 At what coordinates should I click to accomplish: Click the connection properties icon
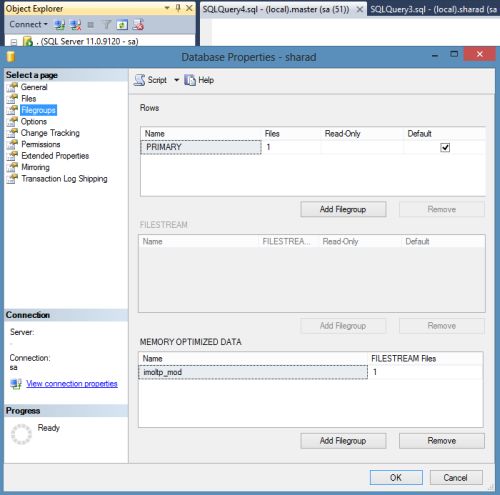16,384
